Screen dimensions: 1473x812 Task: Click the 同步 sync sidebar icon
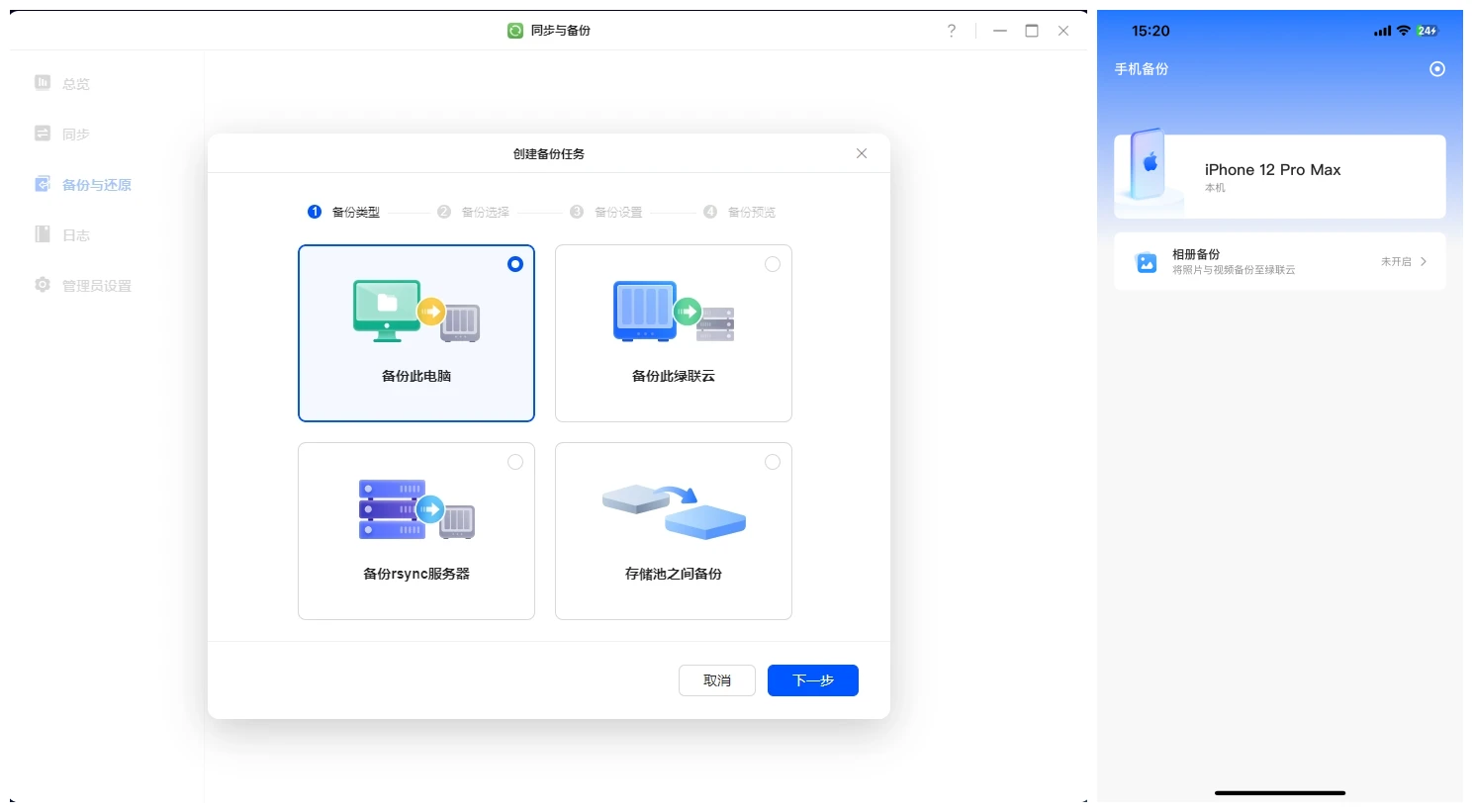[43, 134]
